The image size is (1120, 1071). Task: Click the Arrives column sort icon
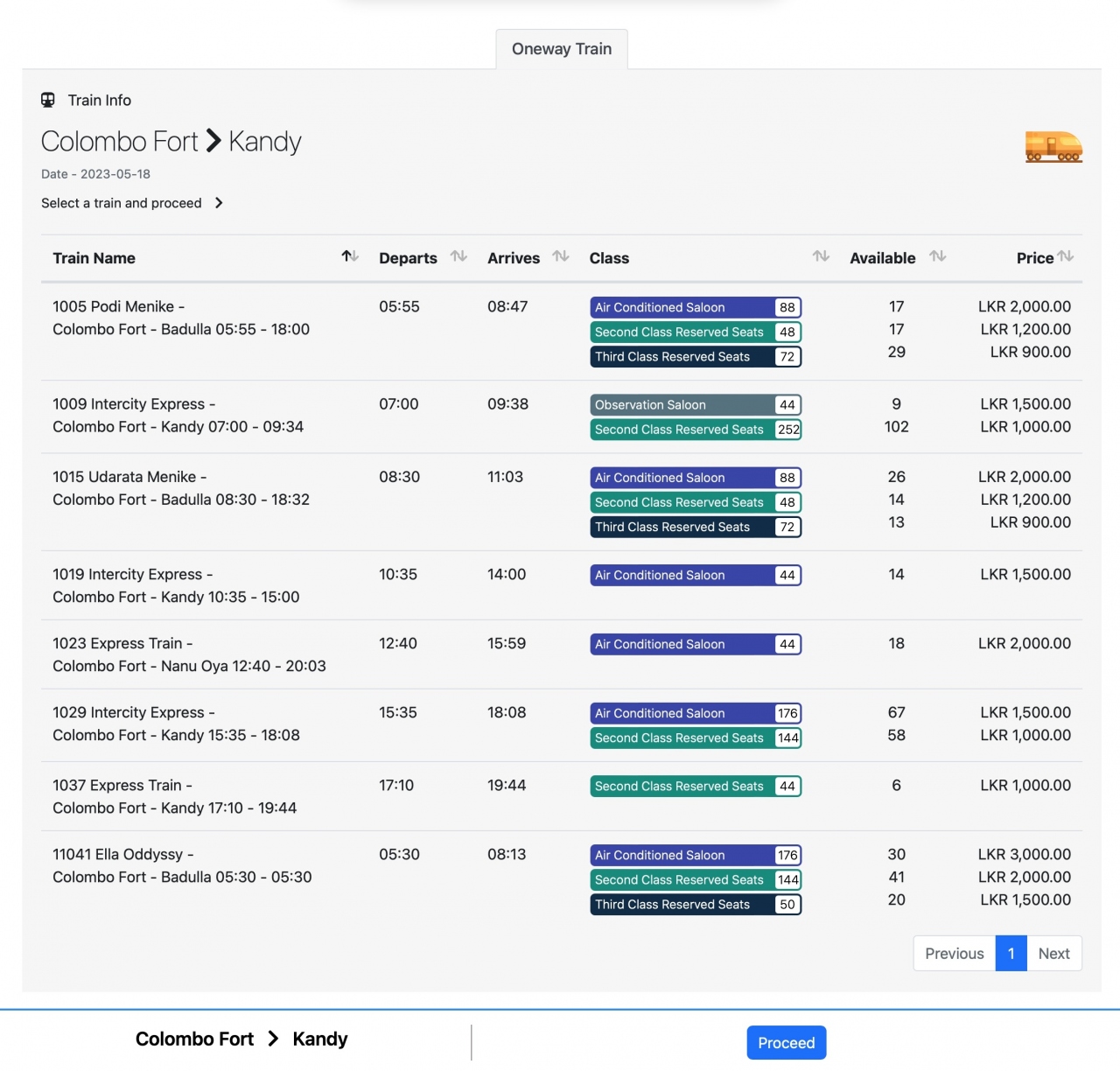[561, 256]
